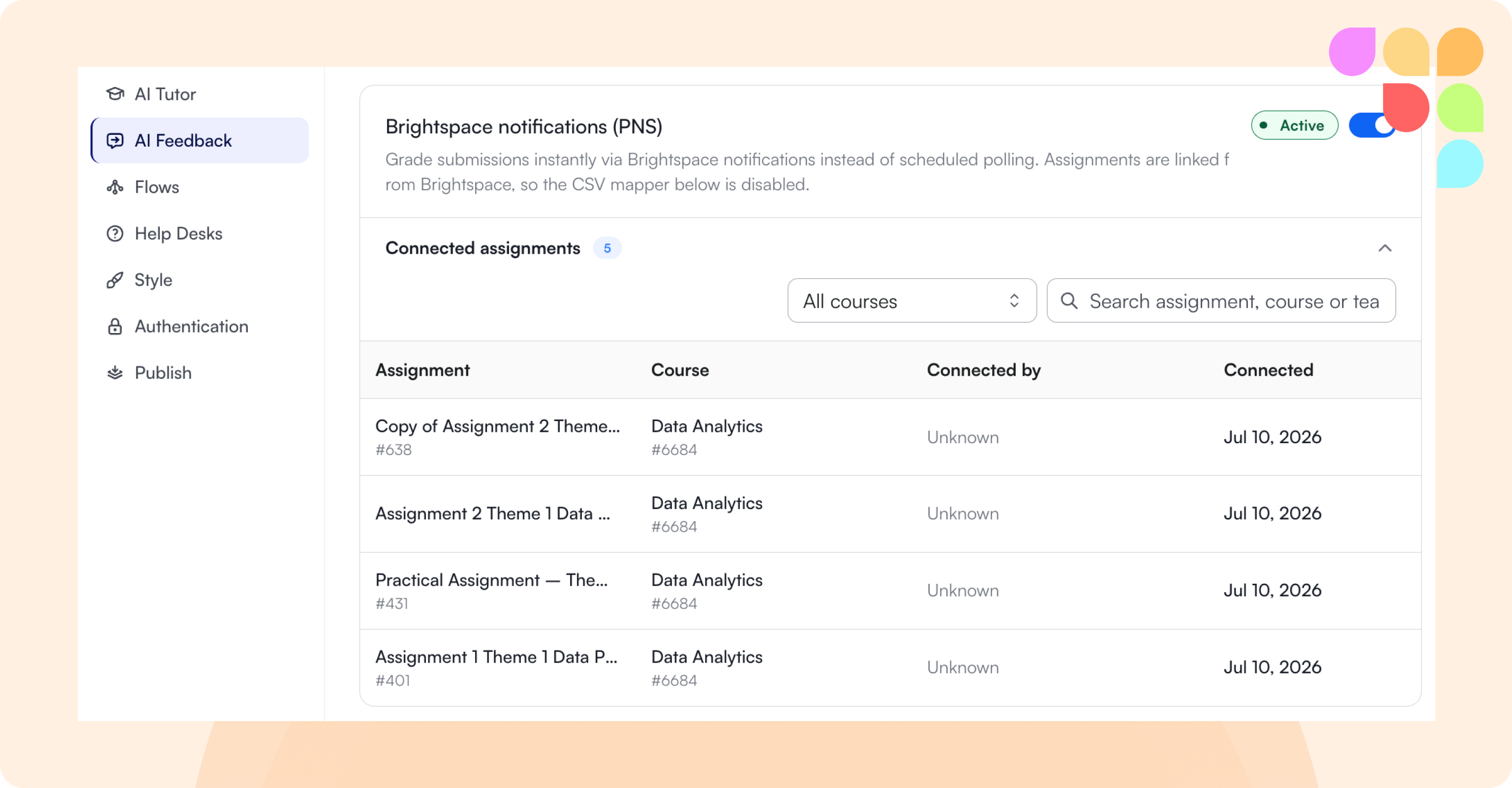
Task: Focus the search assignment input field
Action: click(x=1221, y=301)
